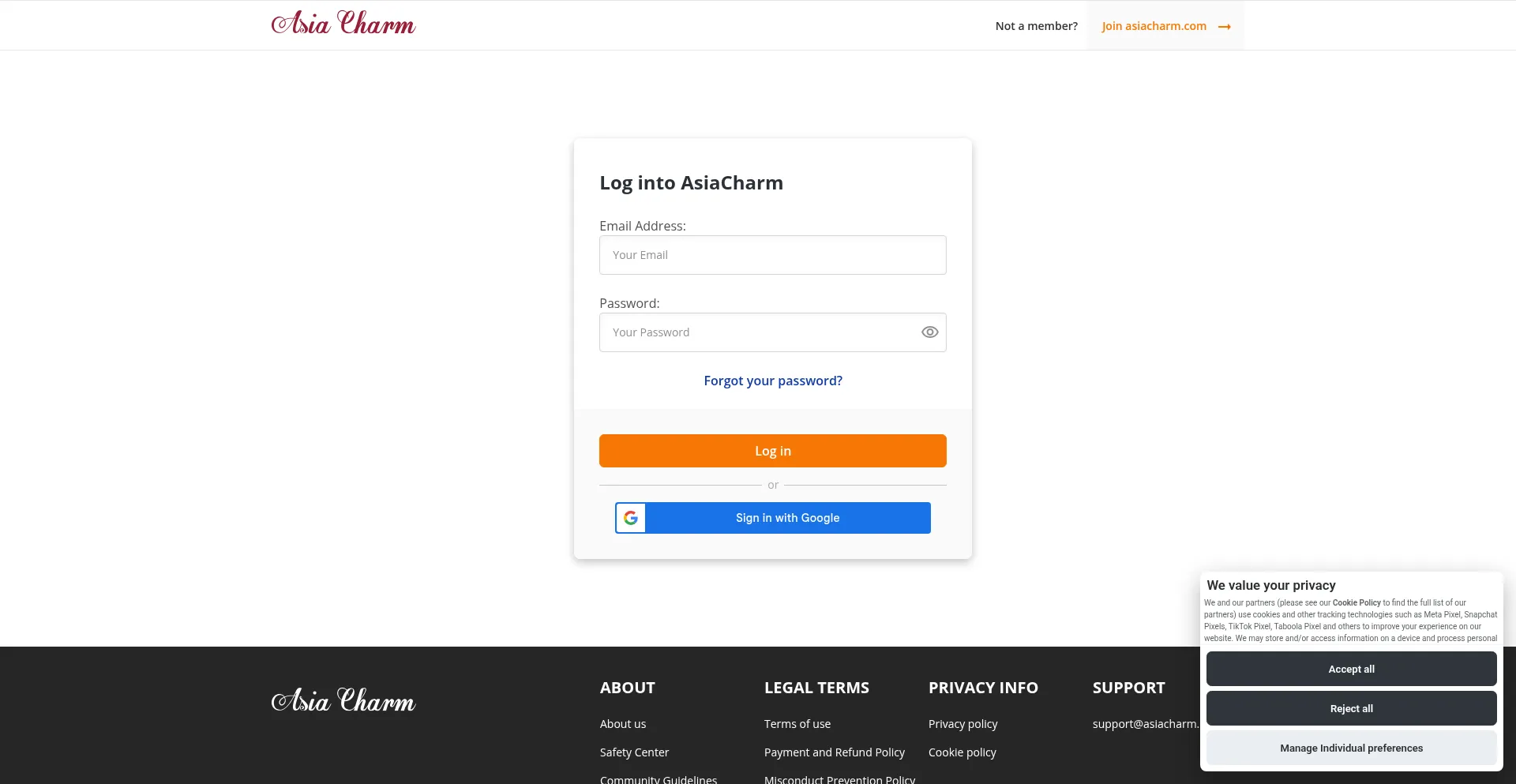This screenshot has width=1516, height=784.
Task: Open Payment and Refund Policy link
Action: point(835,752)
